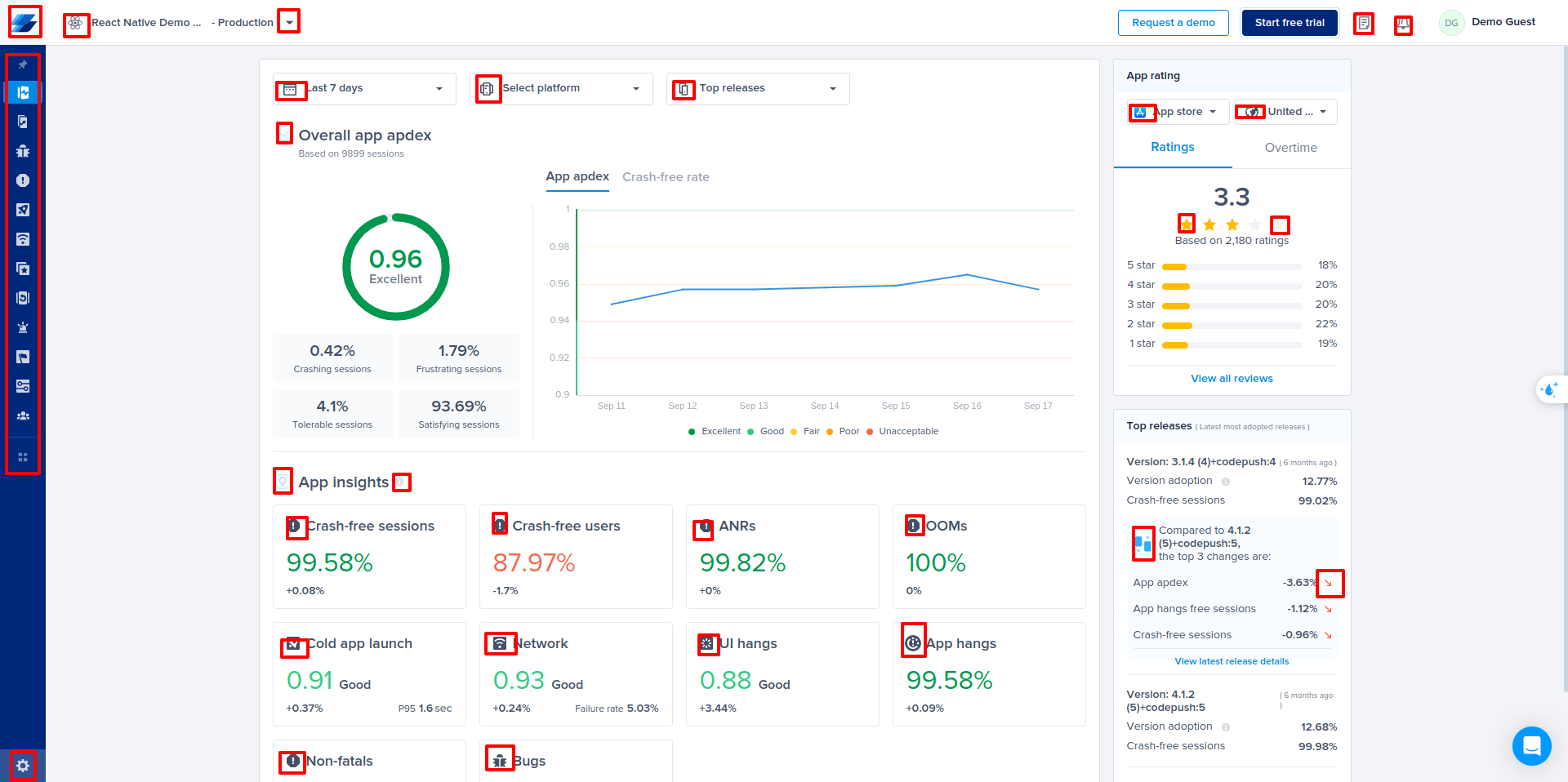Click the 0.96 Excellent apdex gauge

click(396, 267)
